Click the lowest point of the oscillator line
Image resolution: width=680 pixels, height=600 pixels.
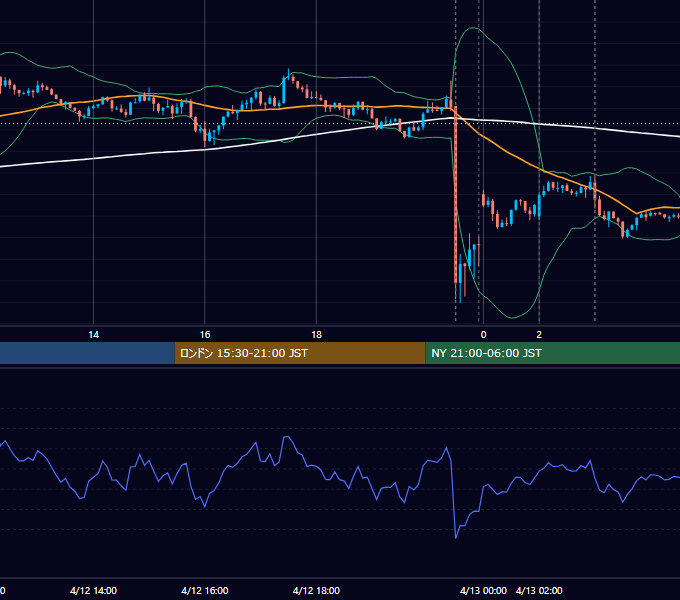pyautogui.click(x=456, y=538)
